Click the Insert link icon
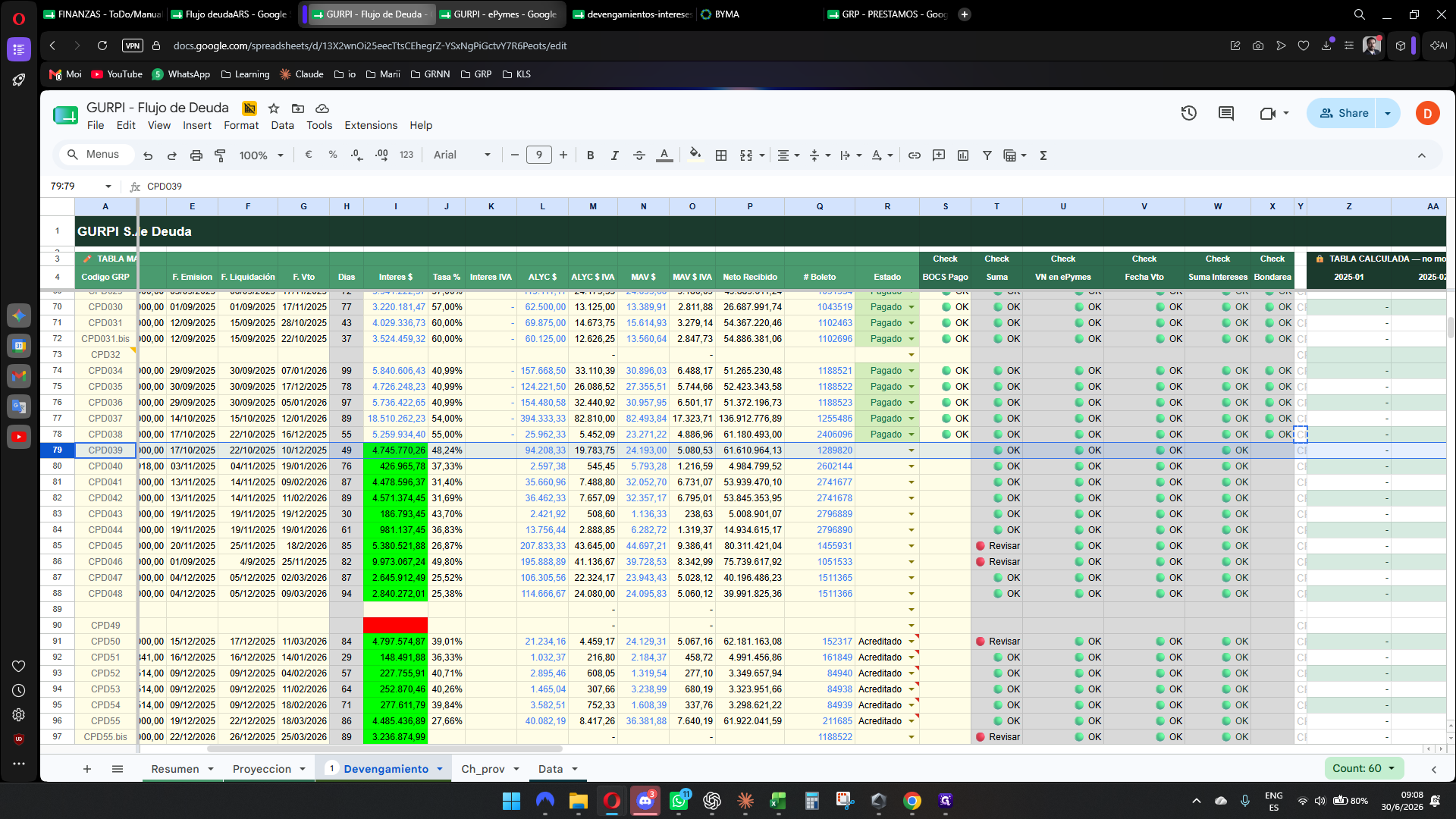Screen dimensions: 1456x819 point(915,155)
